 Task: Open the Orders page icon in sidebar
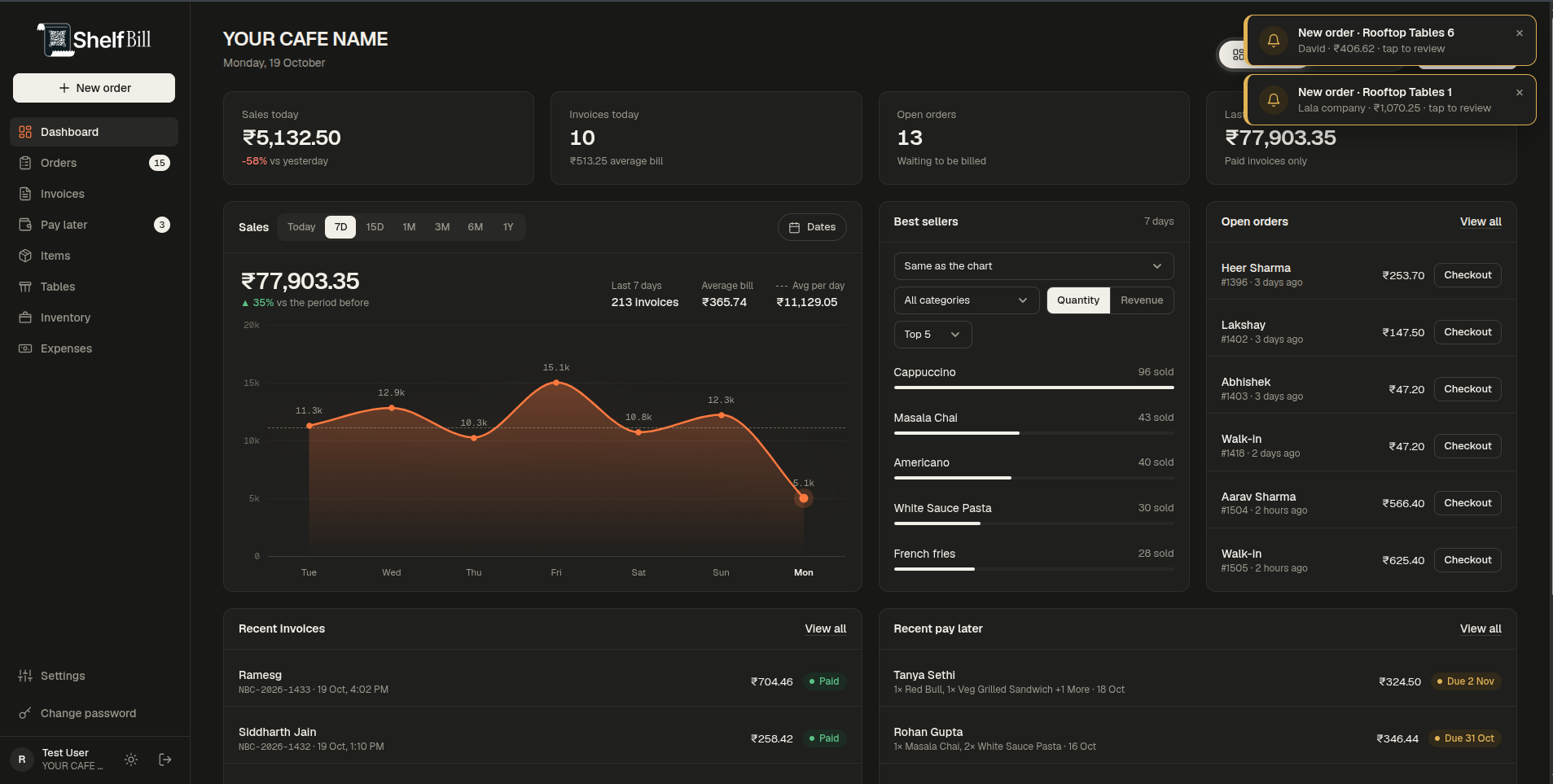click(25, 163)
